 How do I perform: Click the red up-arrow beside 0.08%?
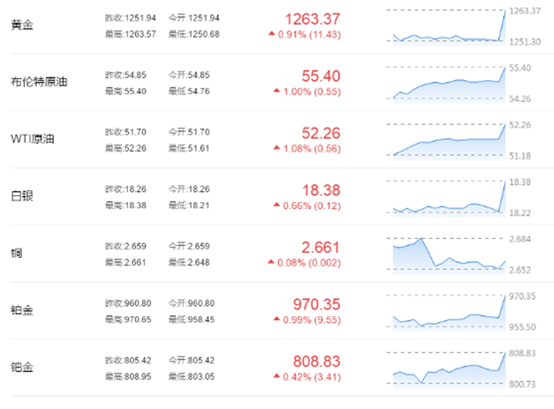point(271,262)
